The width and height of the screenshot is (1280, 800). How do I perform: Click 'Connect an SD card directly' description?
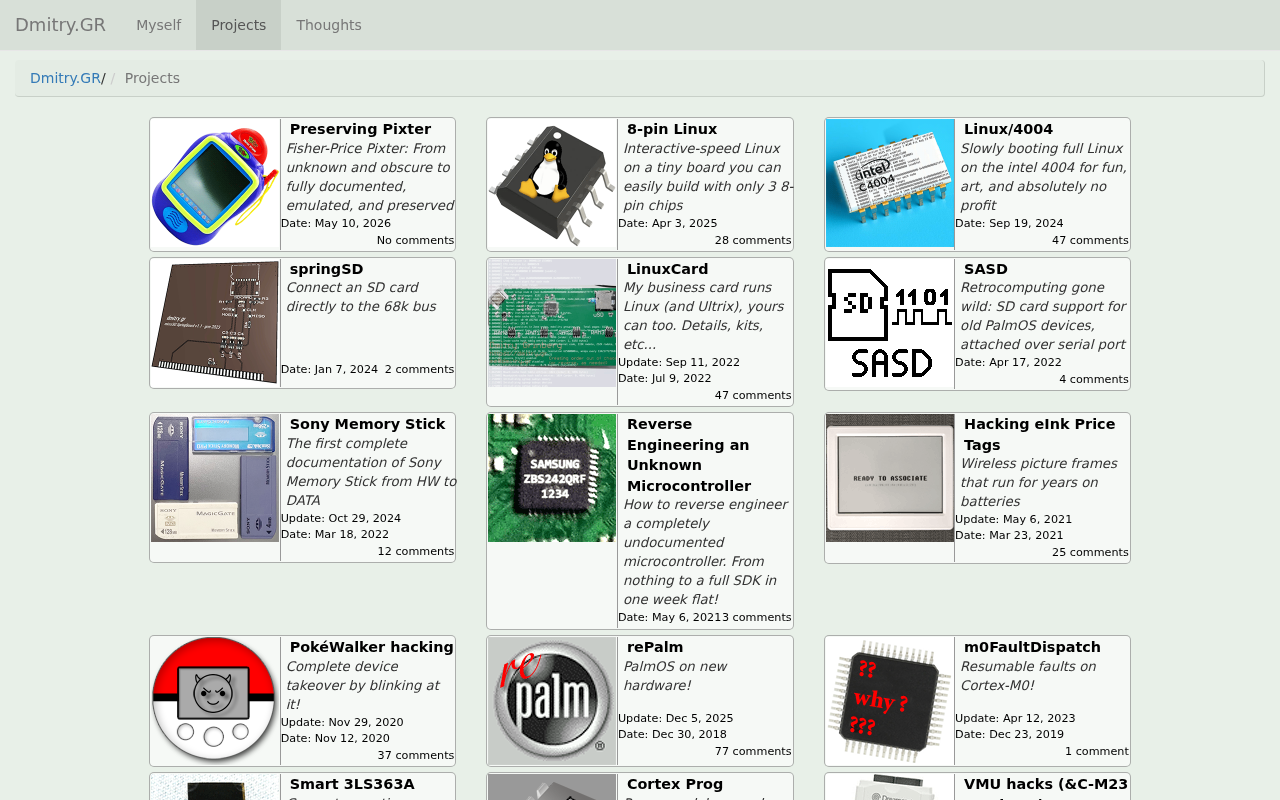pos(361,297)
